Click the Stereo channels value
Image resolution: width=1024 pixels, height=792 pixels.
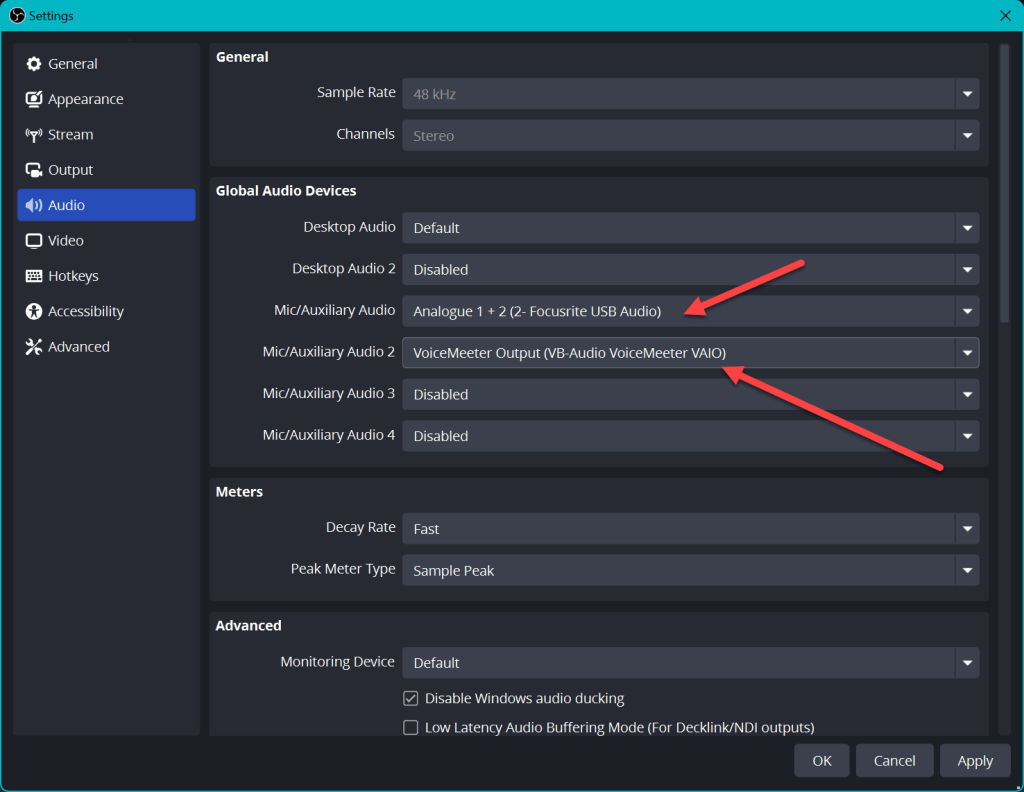click(433, 136)
